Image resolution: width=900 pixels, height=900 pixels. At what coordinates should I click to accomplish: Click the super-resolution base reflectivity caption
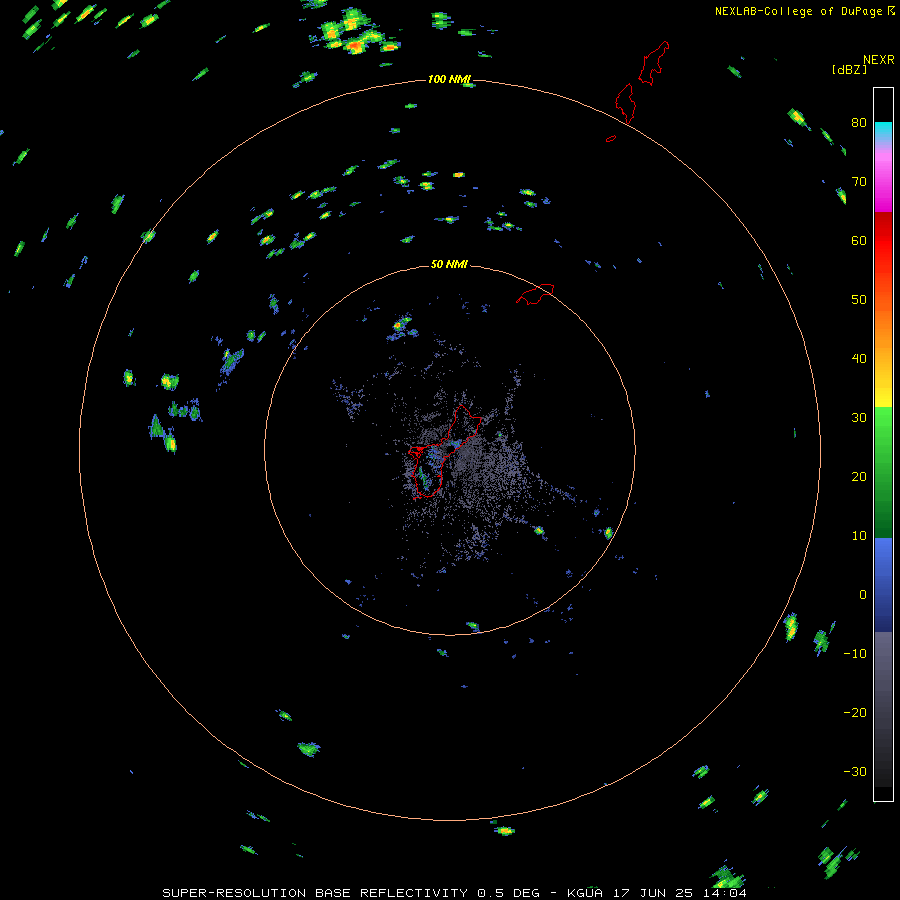click(455, 893)
